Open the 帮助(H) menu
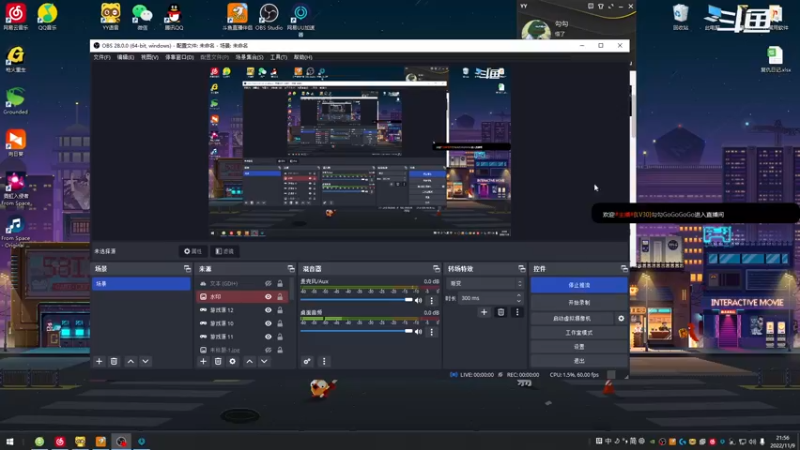This screenshot has height=450, width=800. click(x=303, y=57)
